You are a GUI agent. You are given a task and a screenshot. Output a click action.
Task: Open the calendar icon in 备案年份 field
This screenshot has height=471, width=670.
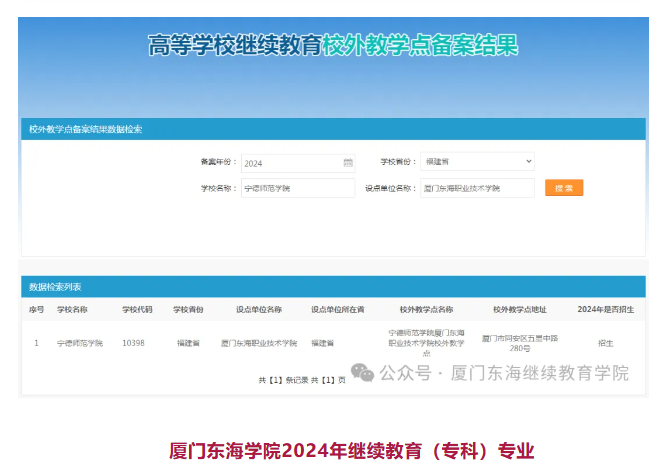[348, 163]
